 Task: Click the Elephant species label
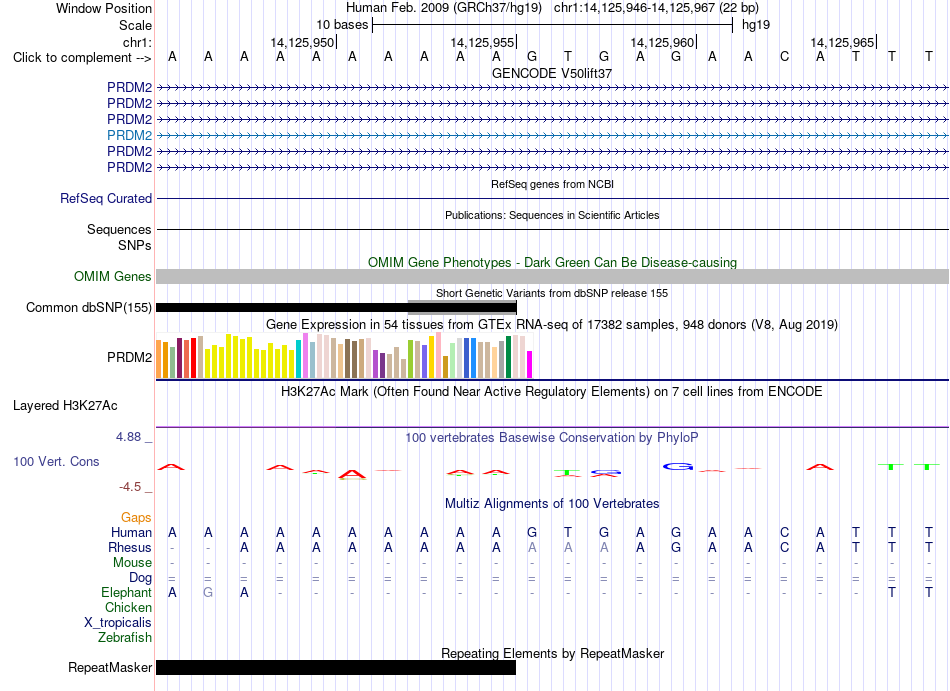pyautogui.click(x=126, y=592)
